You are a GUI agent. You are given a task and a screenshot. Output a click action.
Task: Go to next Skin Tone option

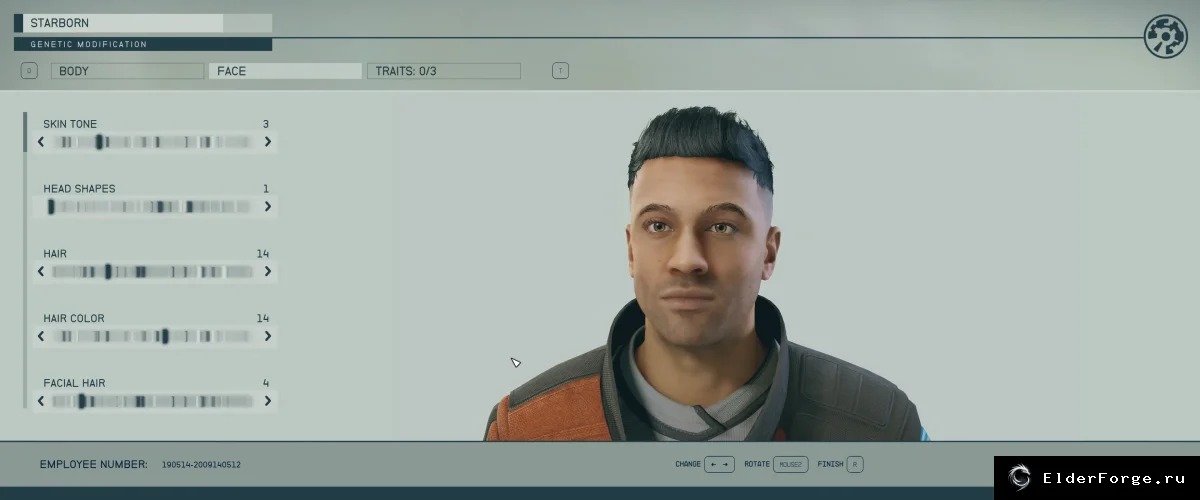268,142
